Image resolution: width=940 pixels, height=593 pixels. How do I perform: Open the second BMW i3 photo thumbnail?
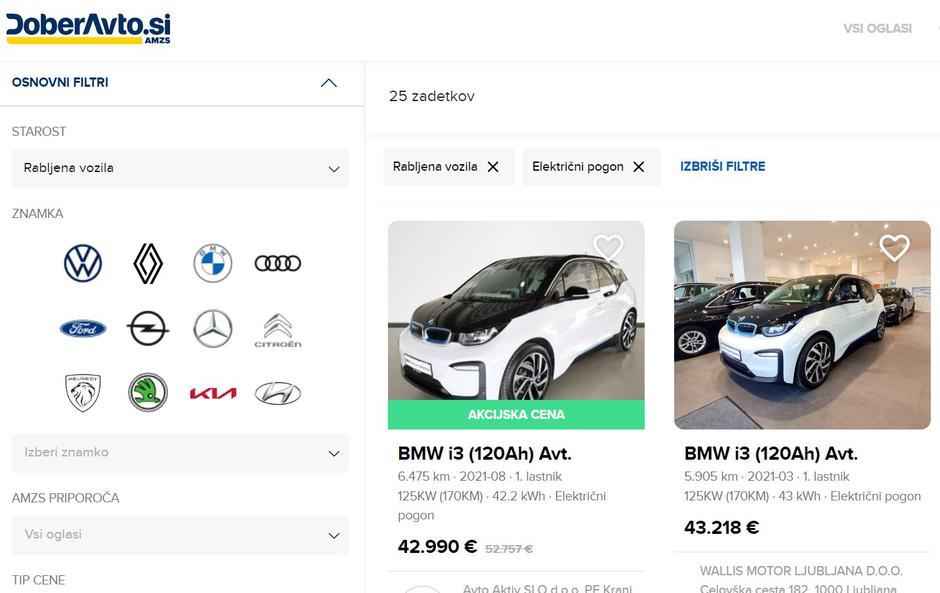click(x=803, y=324)
